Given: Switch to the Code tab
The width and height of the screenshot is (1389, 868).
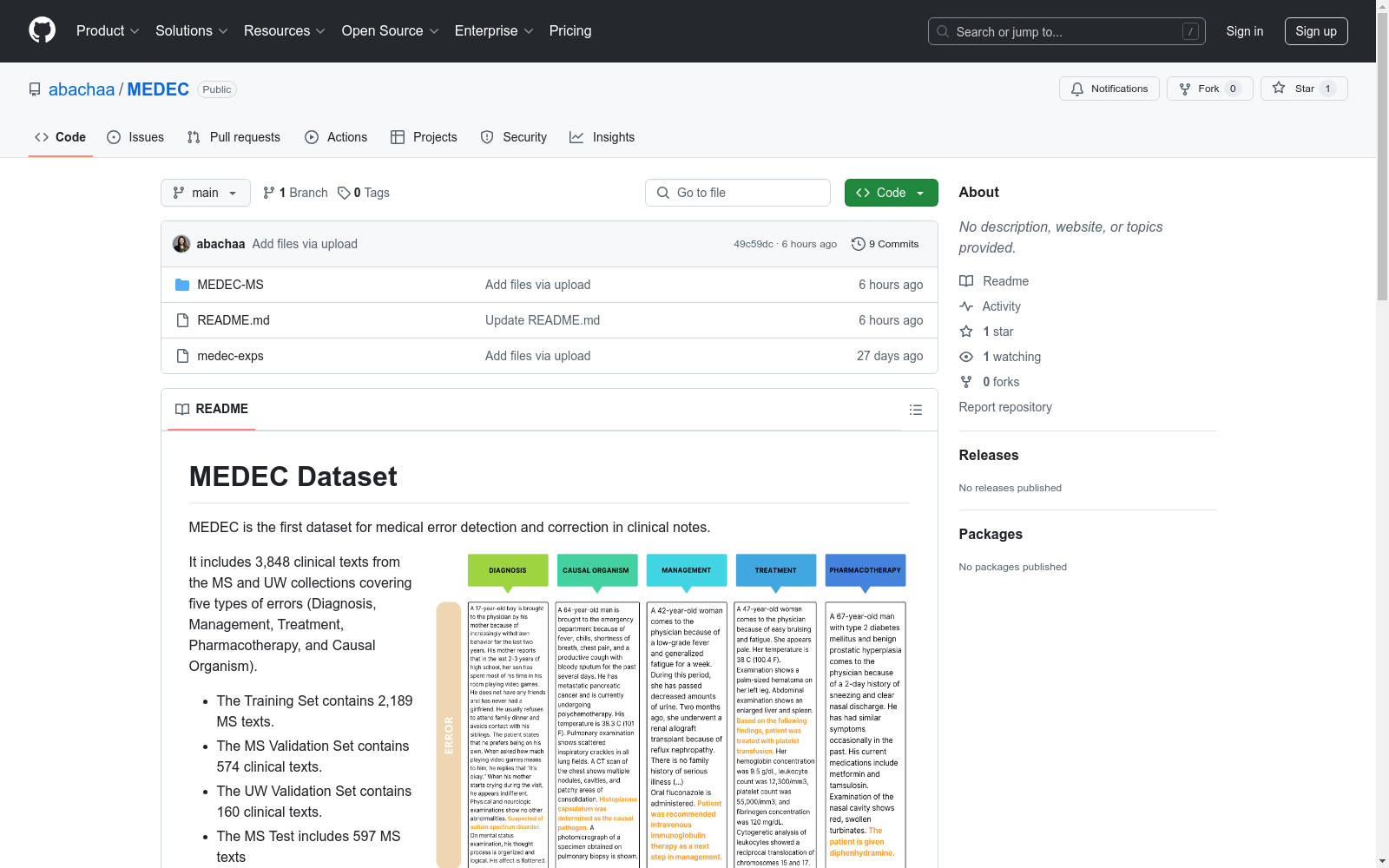Looking at the screenshot, I should pyautogui.click(x=60, y=137).
